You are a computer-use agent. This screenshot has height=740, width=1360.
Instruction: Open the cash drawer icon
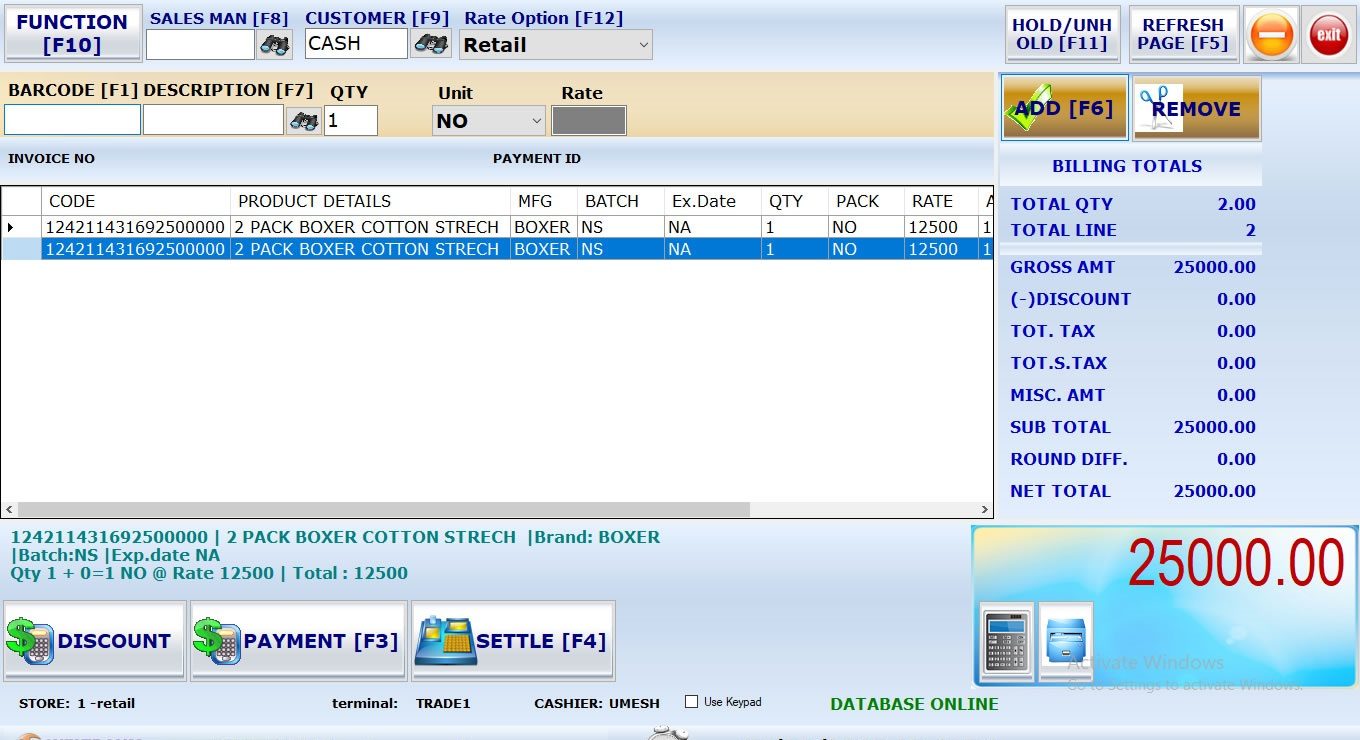pyautogui.click(x=1065, y=640)
